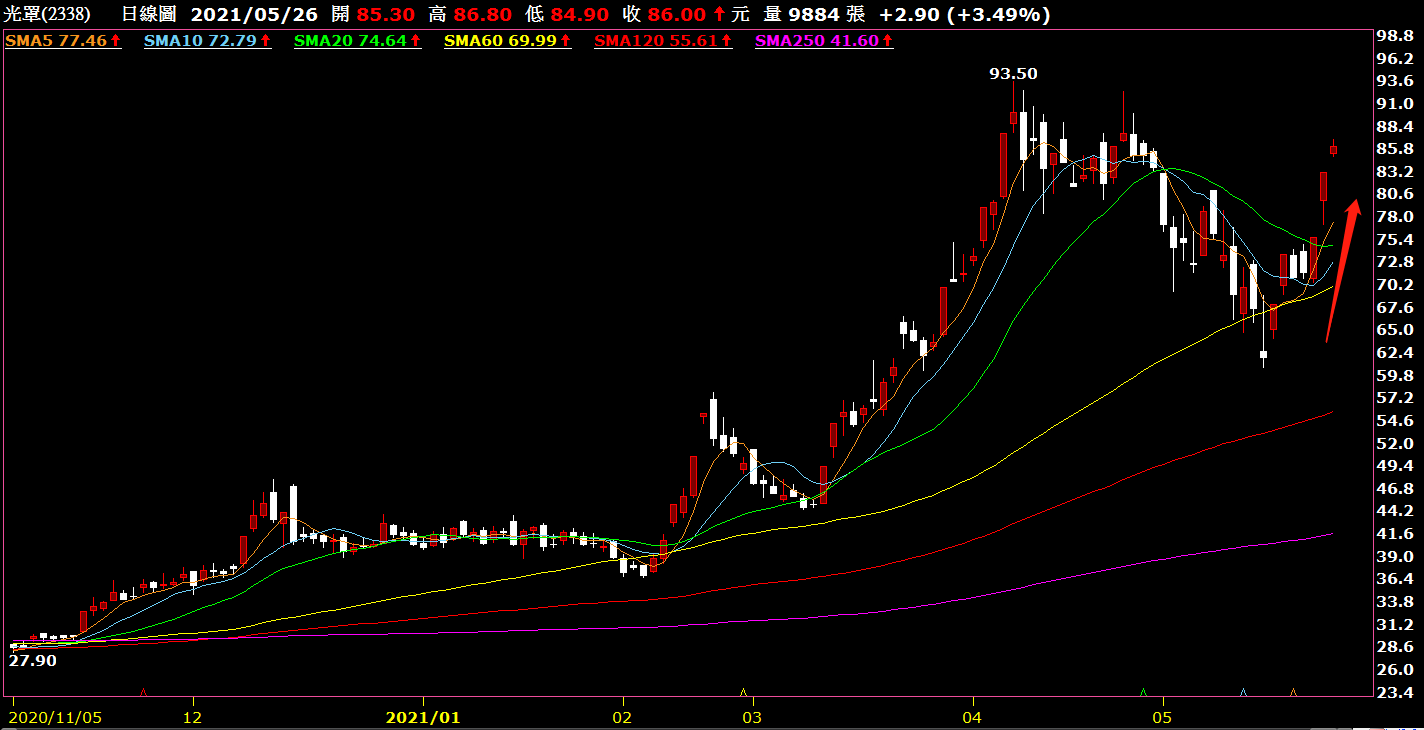Open the SMA250 41.60 indicator settings
This screenshot has height=730, width=1424.
(x=824, y=41)
